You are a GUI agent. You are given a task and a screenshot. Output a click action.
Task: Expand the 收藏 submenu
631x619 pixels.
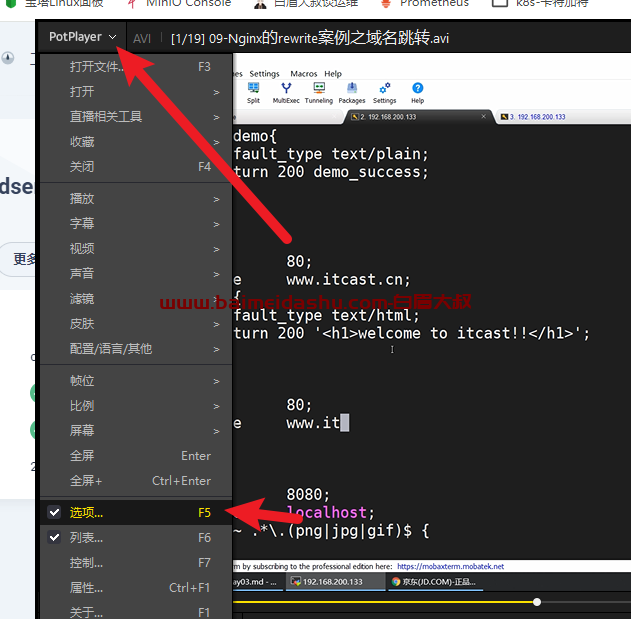pos(136,142)
